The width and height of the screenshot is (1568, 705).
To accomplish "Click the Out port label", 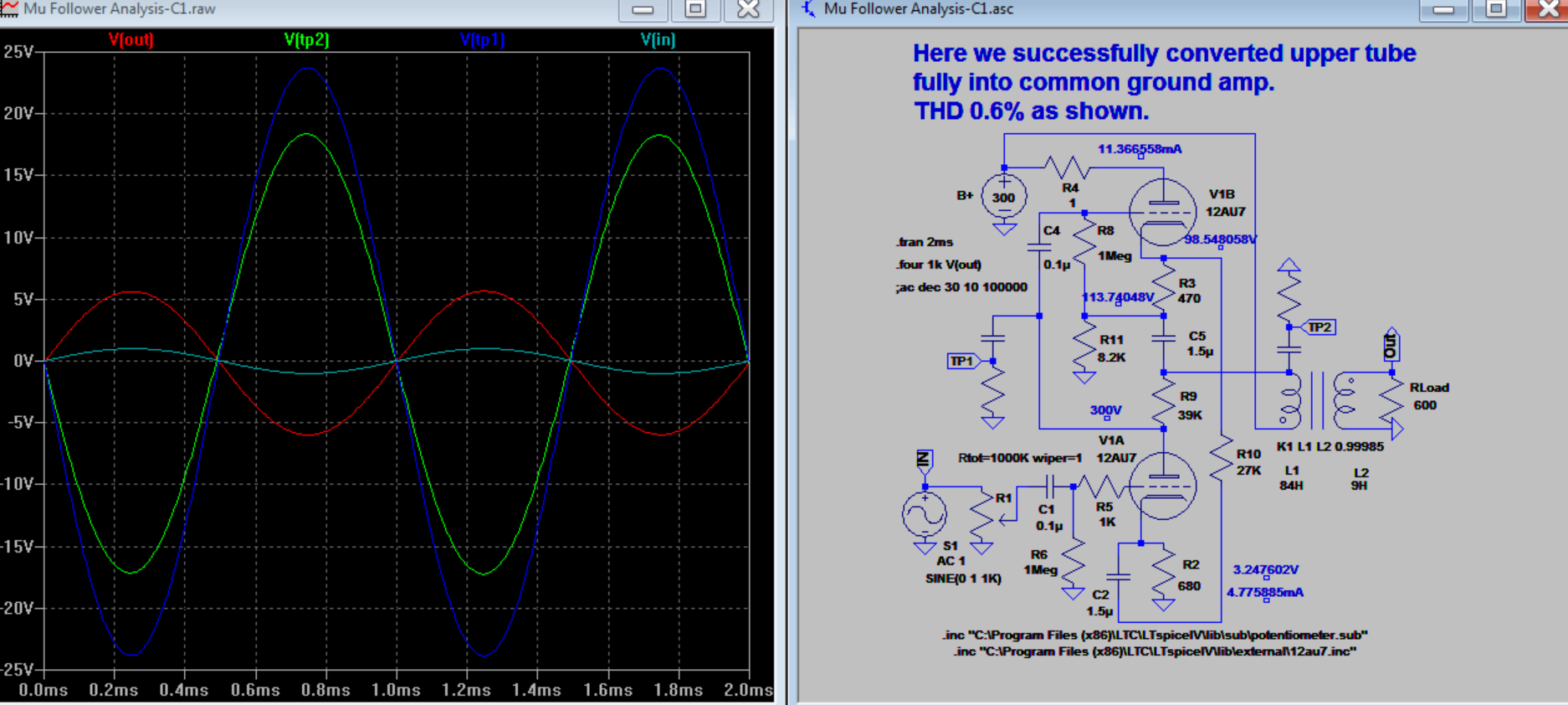I will pos(1391,345).
